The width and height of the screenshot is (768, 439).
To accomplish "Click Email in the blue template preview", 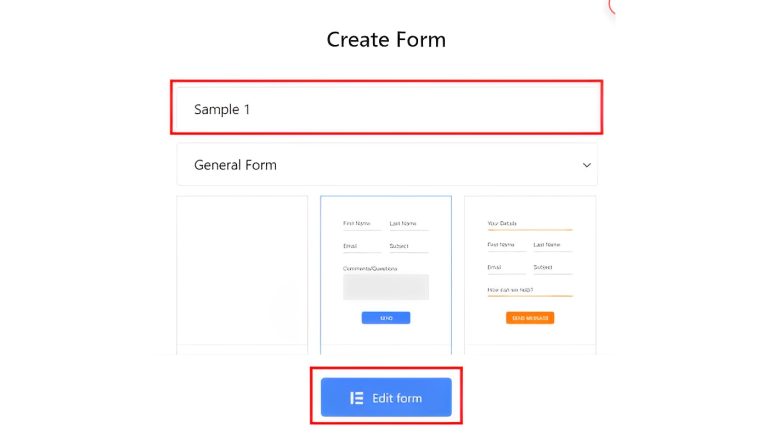I will coord(350,246).
